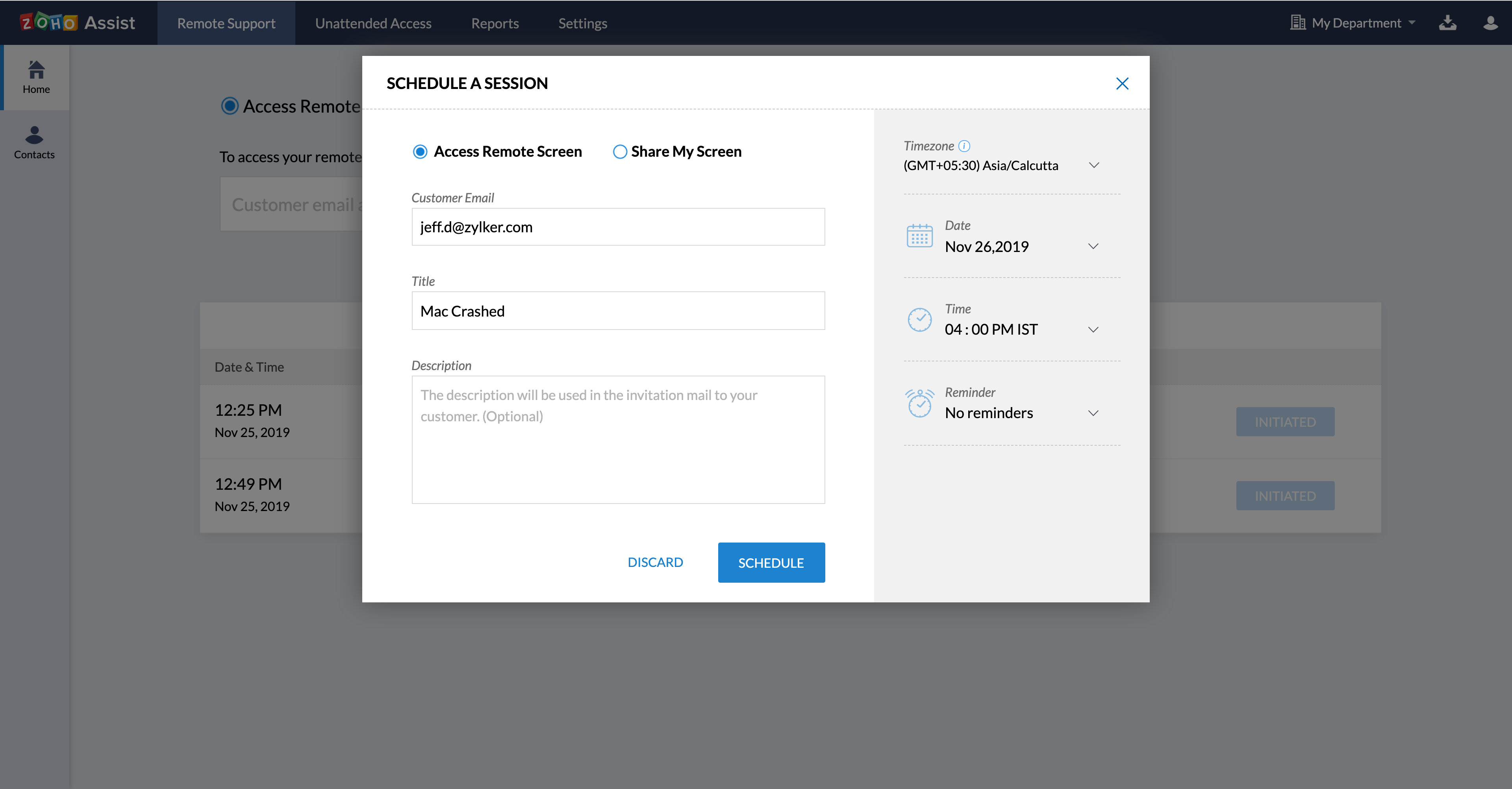This screenshot has width=1512, height=789.
Task: Open Contacts from the sidebar
Action: (x=34, y=142)
